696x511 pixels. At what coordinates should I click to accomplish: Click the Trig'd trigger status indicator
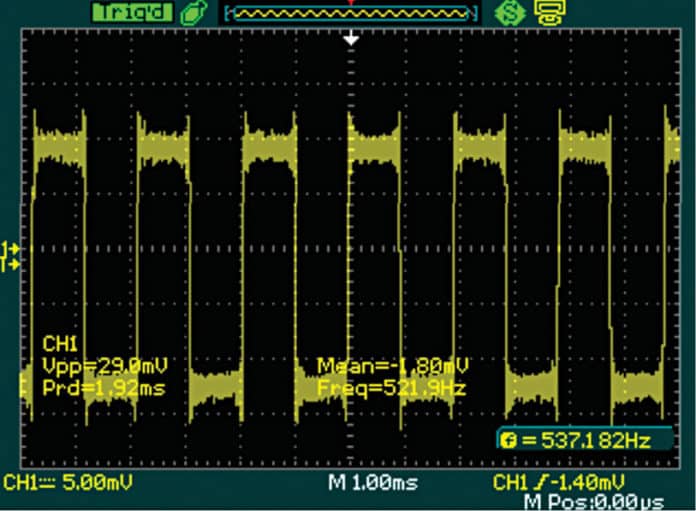(x=132, y=12)
